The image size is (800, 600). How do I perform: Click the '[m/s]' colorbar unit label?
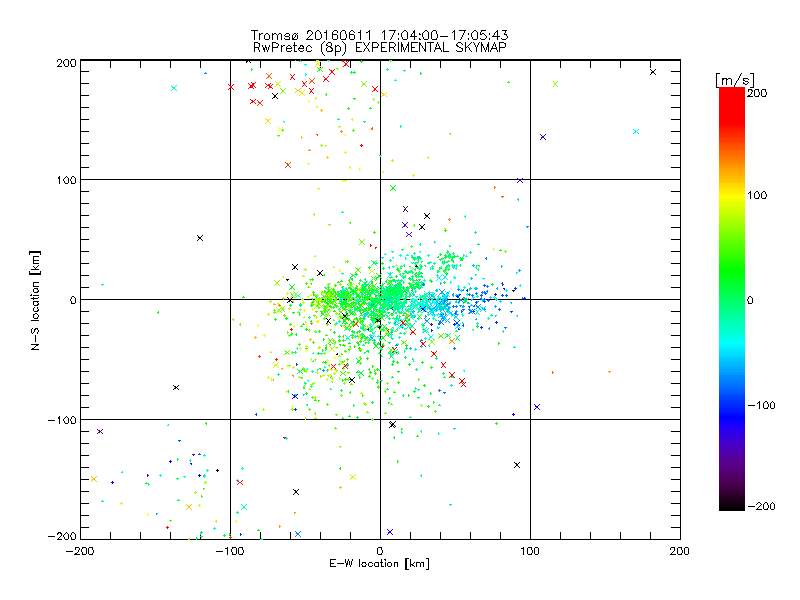pos(735,80)
